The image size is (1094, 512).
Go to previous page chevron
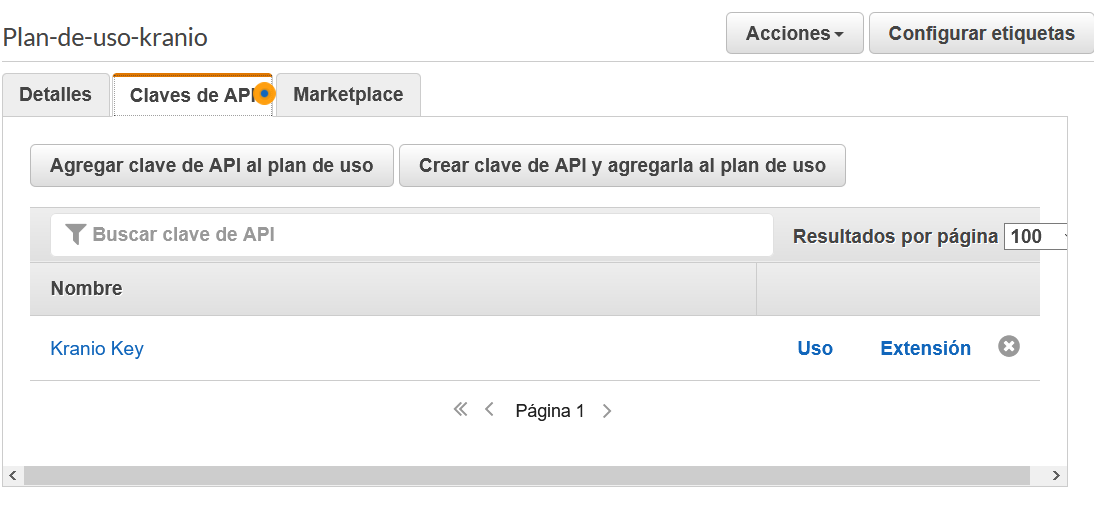point(489,410)
